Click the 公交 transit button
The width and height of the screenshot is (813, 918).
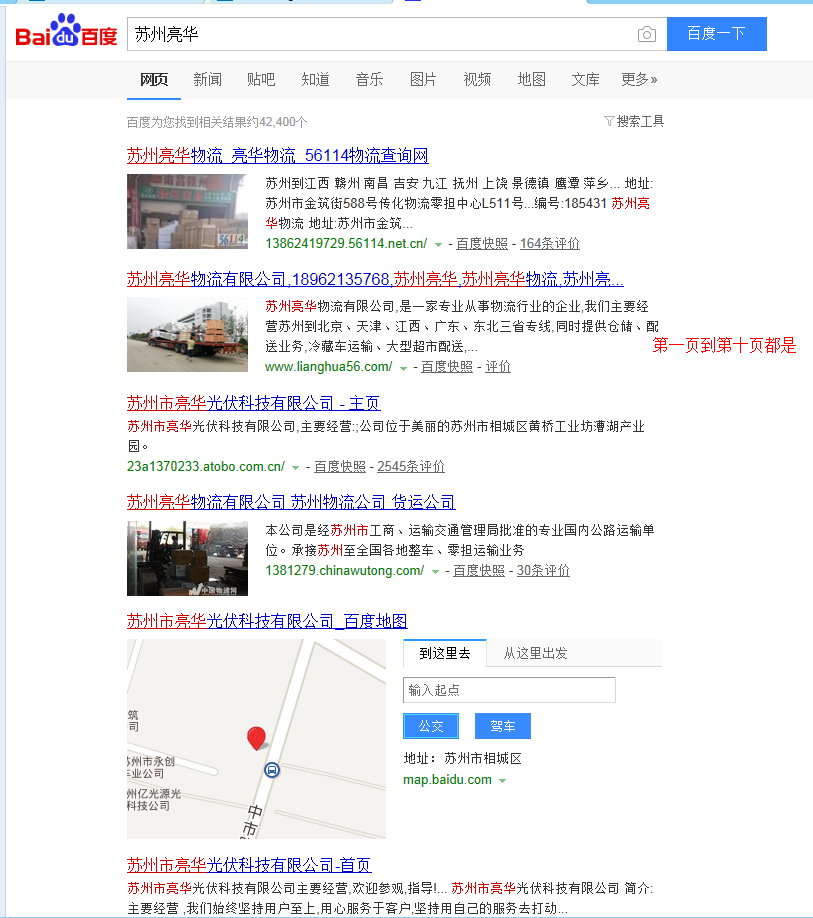click(431, 726)
